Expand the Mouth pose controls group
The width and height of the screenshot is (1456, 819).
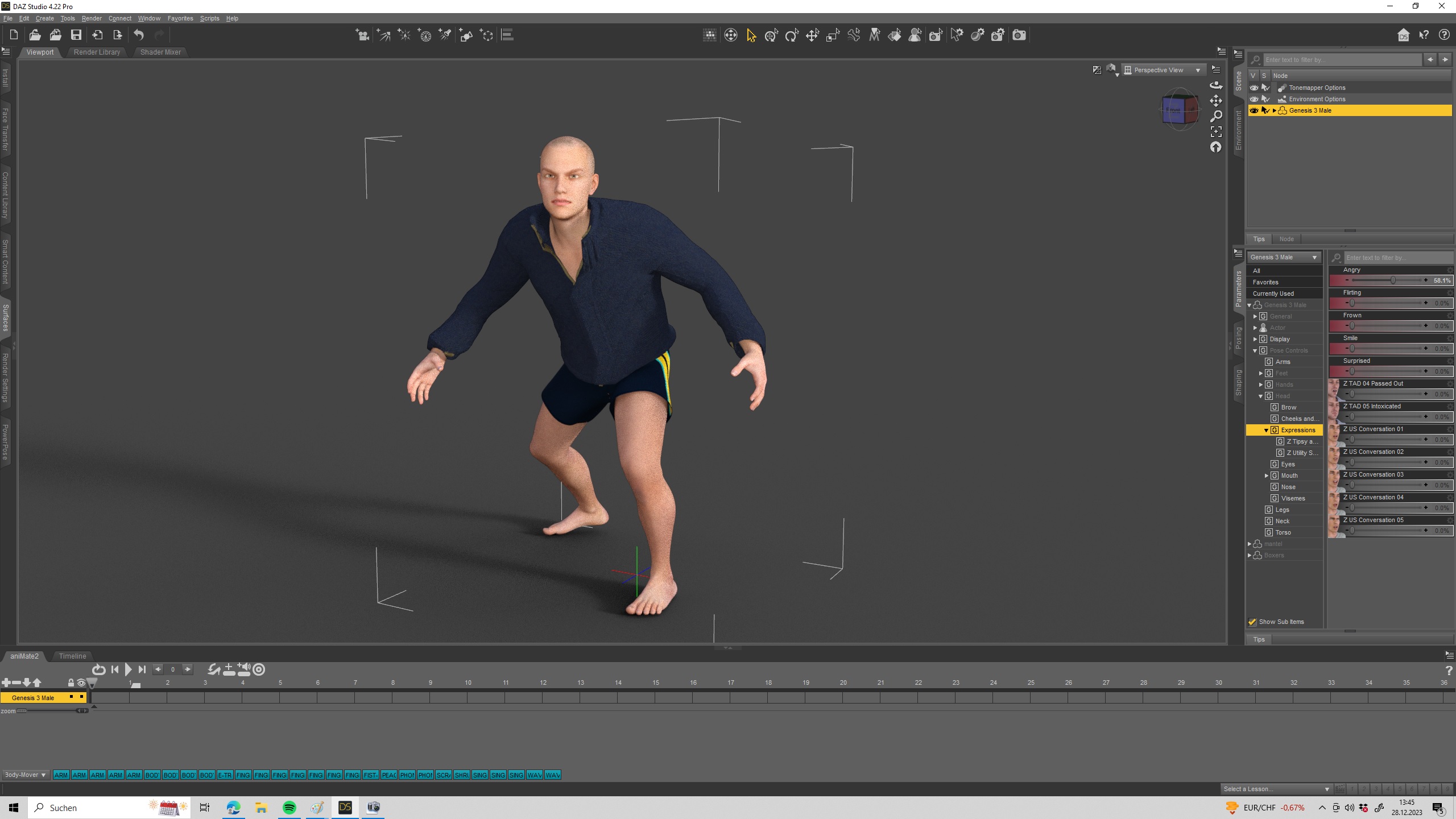coord(1267,475)
